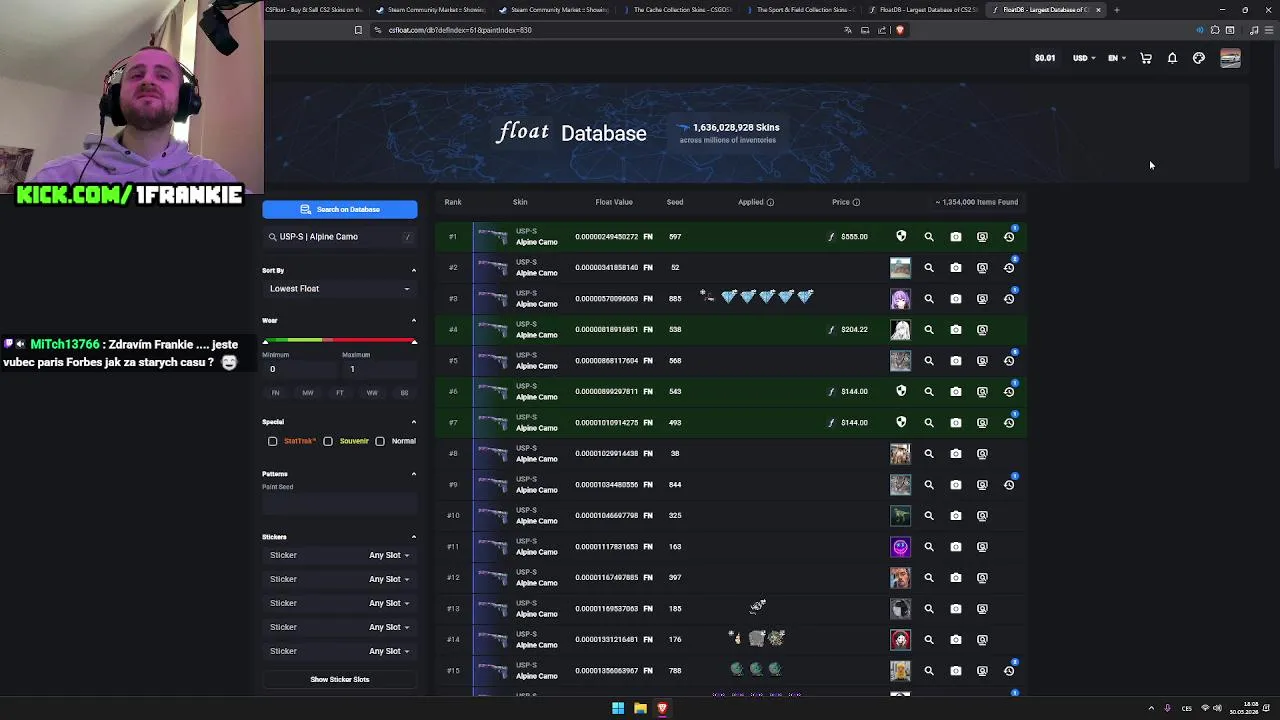This screenshot has width=1280, height=720.
Task: Click the magnifier icon in row #12
Action: coord(929,578)
